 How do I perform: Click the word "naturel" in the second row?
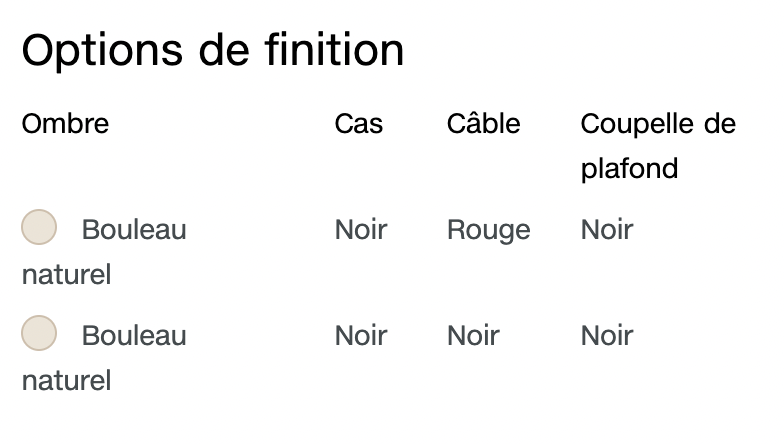[x=66, y=381]
